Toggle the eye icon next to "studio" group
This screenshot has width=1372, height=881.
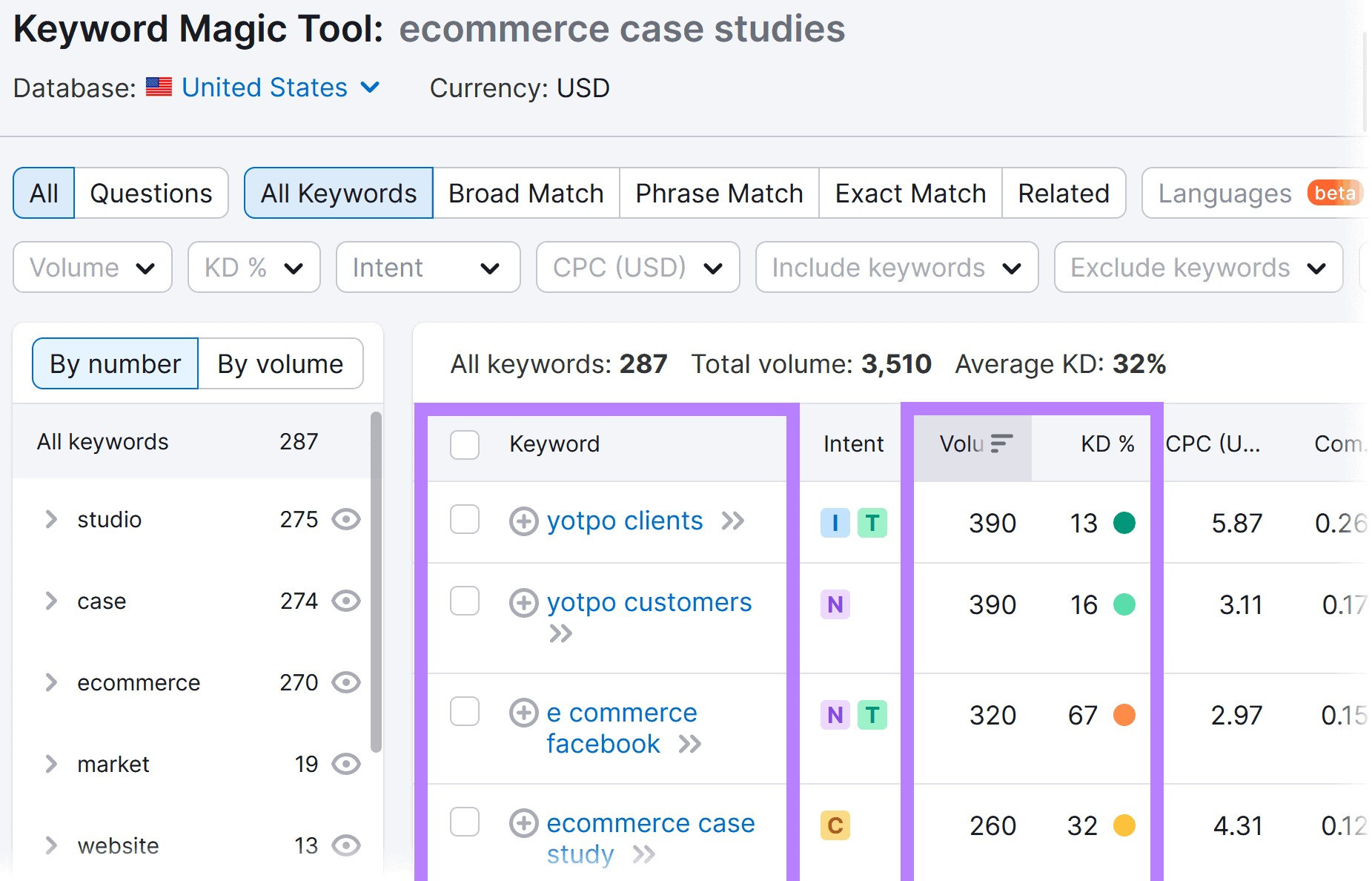point(345,520)
